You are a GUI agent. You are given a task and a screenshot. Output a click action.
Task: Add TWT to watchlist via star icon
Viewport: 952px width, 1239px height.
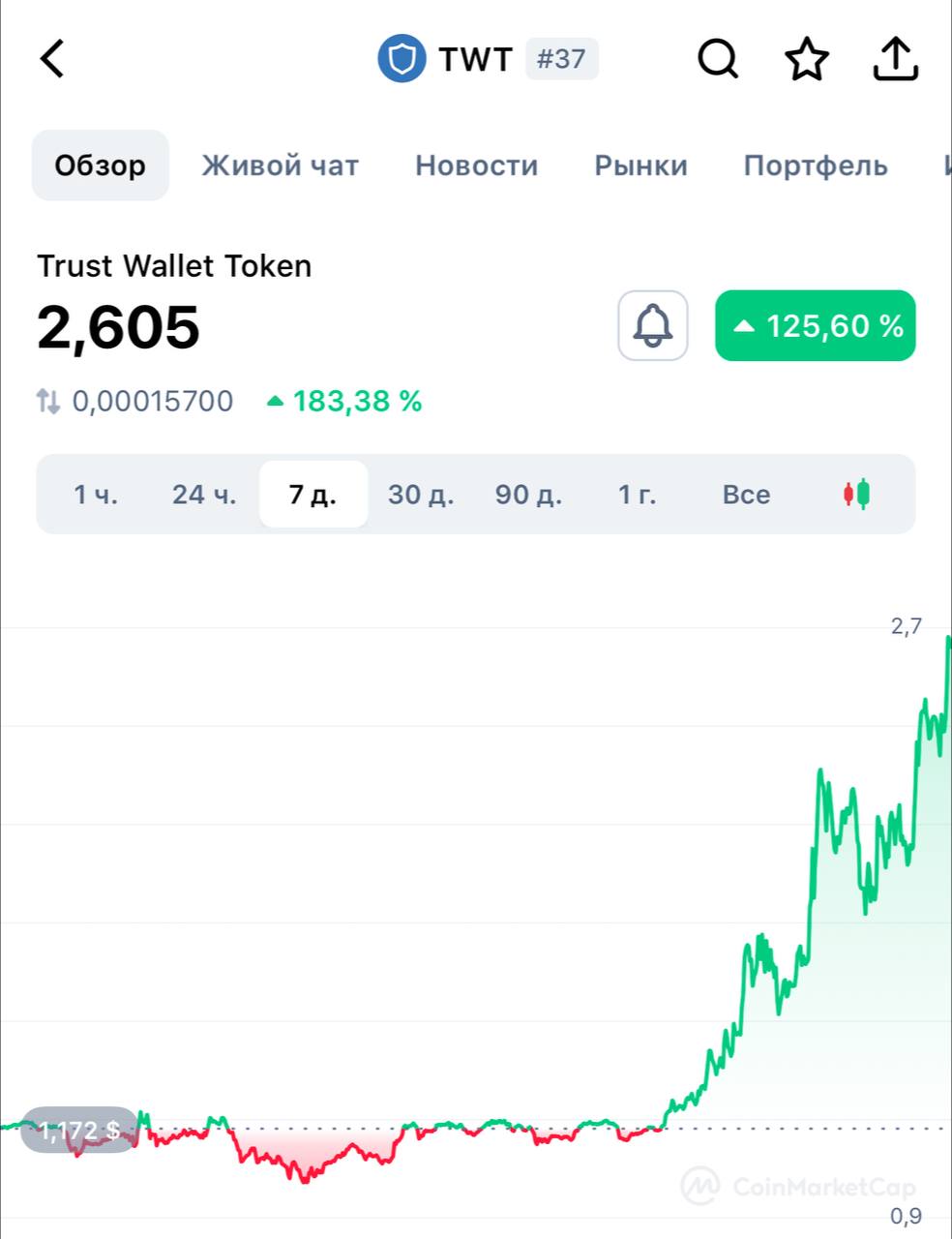coord(806,59)
